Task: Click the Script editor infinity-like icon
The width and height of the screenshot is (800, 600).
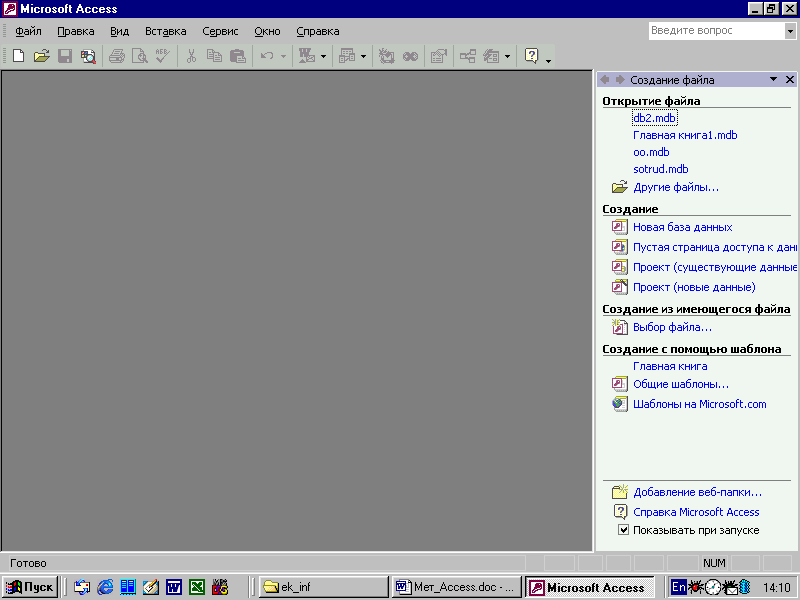Action: pos(410,56)
